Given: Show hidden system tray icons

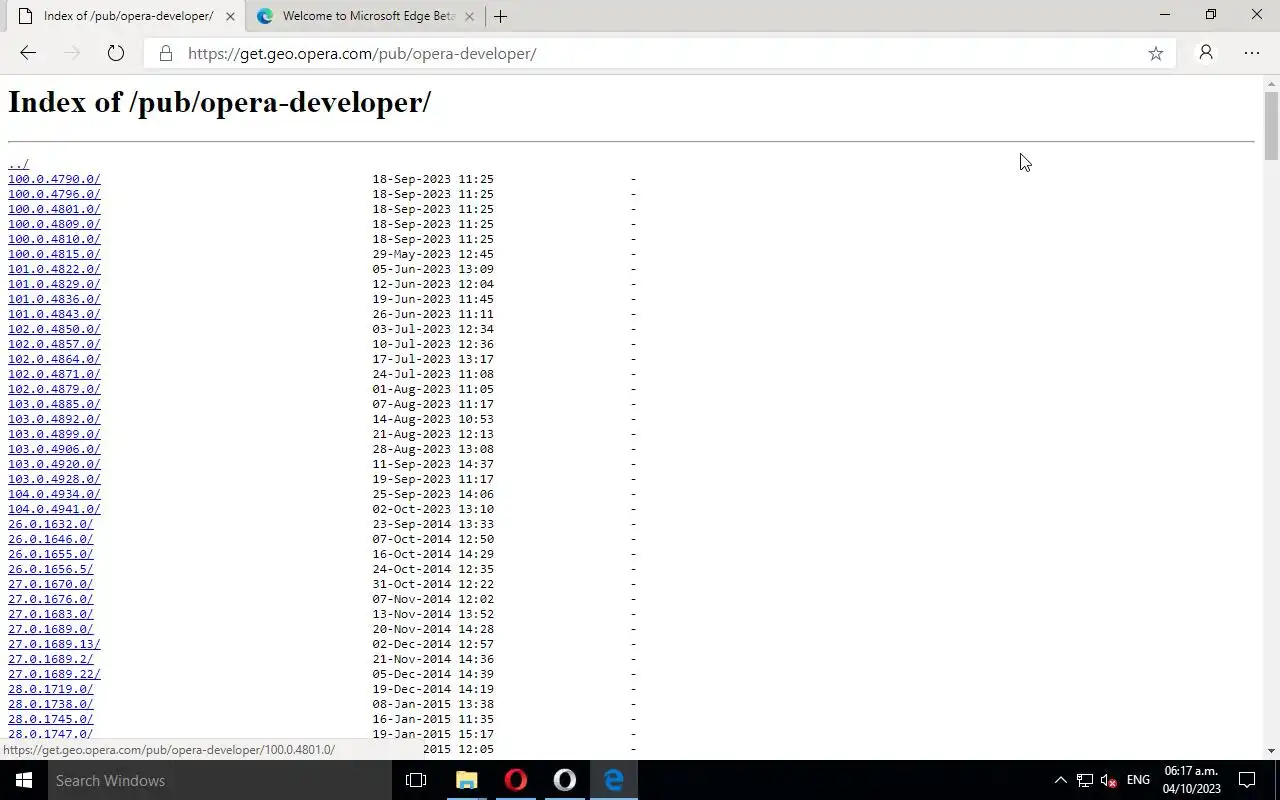Looking at the screenshot, I should pyautogui.click(x=1060, y=780).
